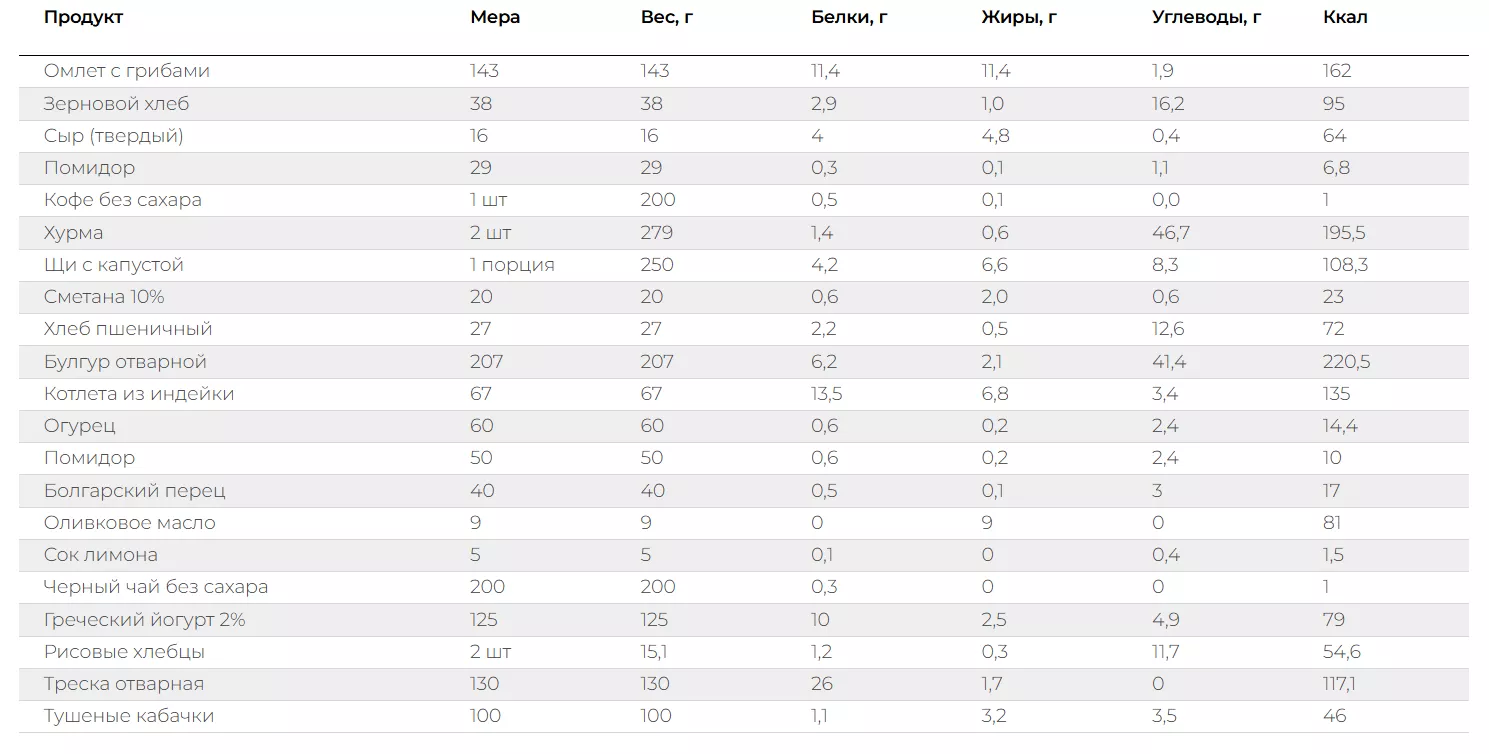This screenshot has width=1489, height=754.
Task: Select the Оливковое масло product cell
Action: coord(130,523)
